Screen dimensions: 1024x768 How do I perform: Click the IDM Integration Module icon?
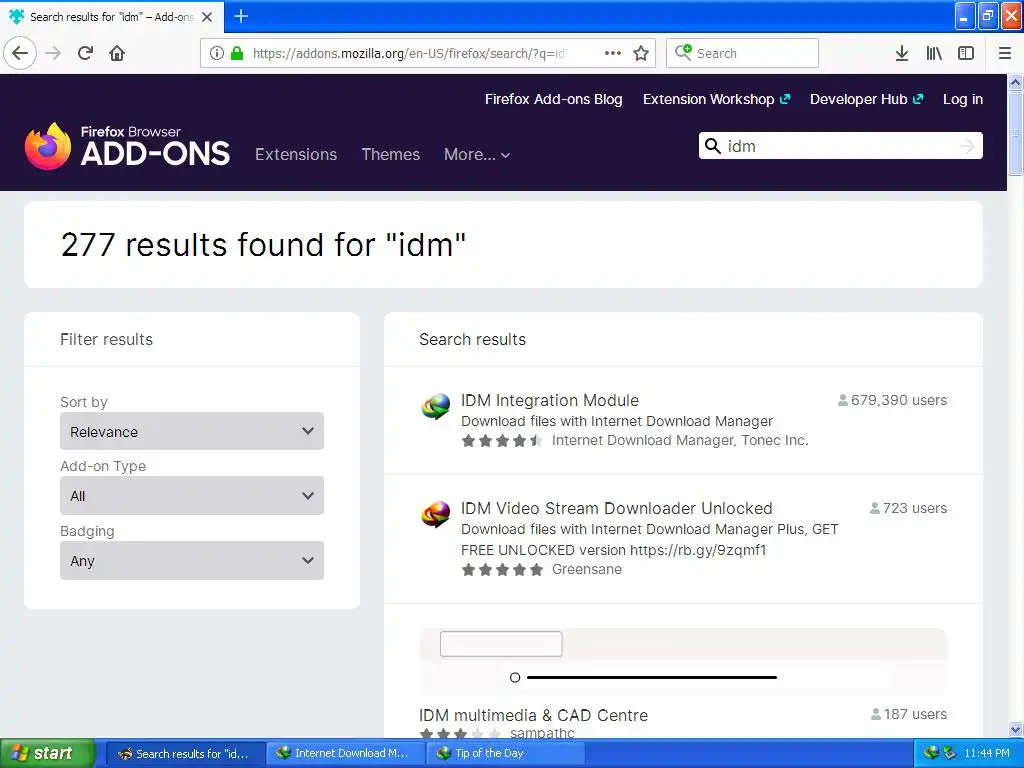436,406
